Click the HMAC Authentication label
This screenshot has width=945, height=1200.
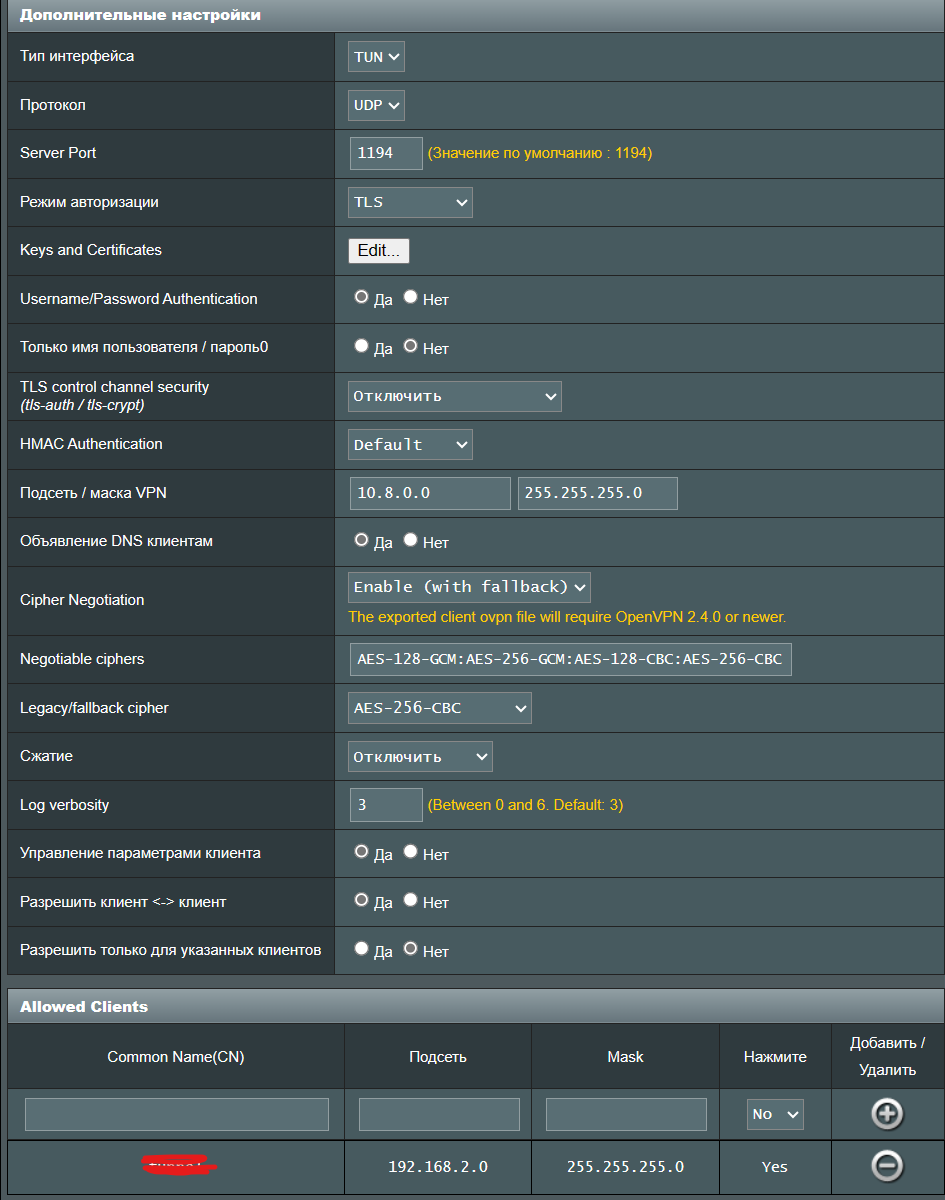pyautogui.click(x=91, y=444)
